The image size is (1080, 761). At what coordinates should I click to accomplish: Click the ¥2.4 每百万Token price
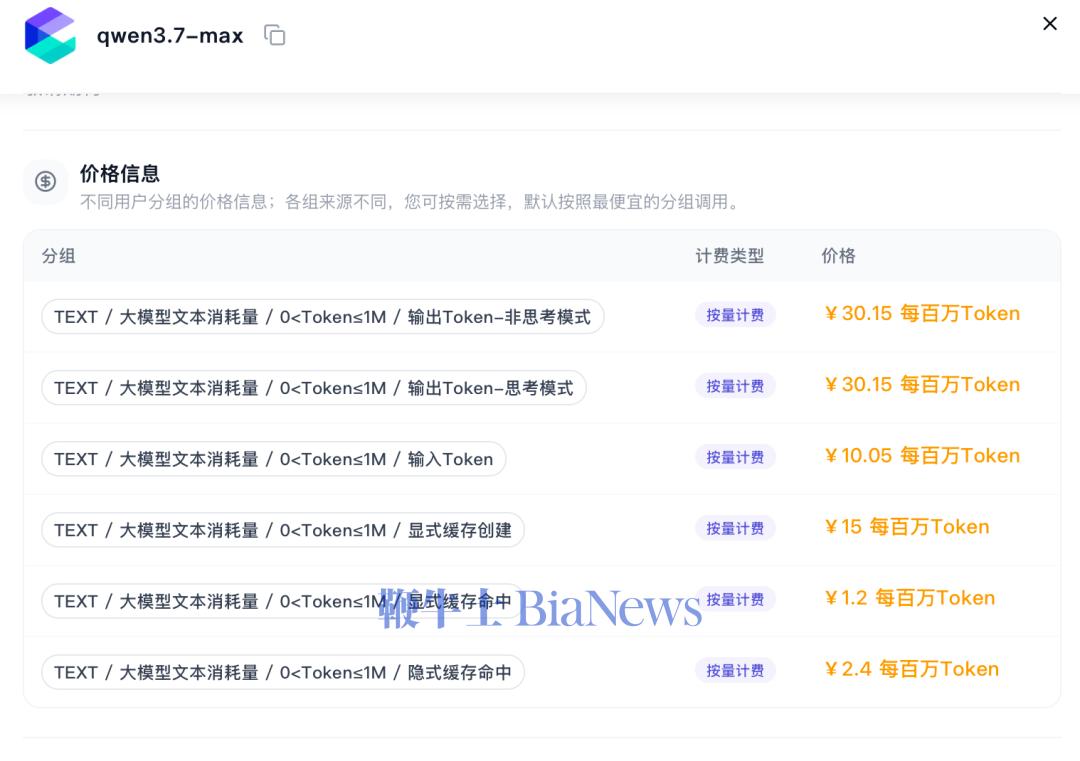912,669
